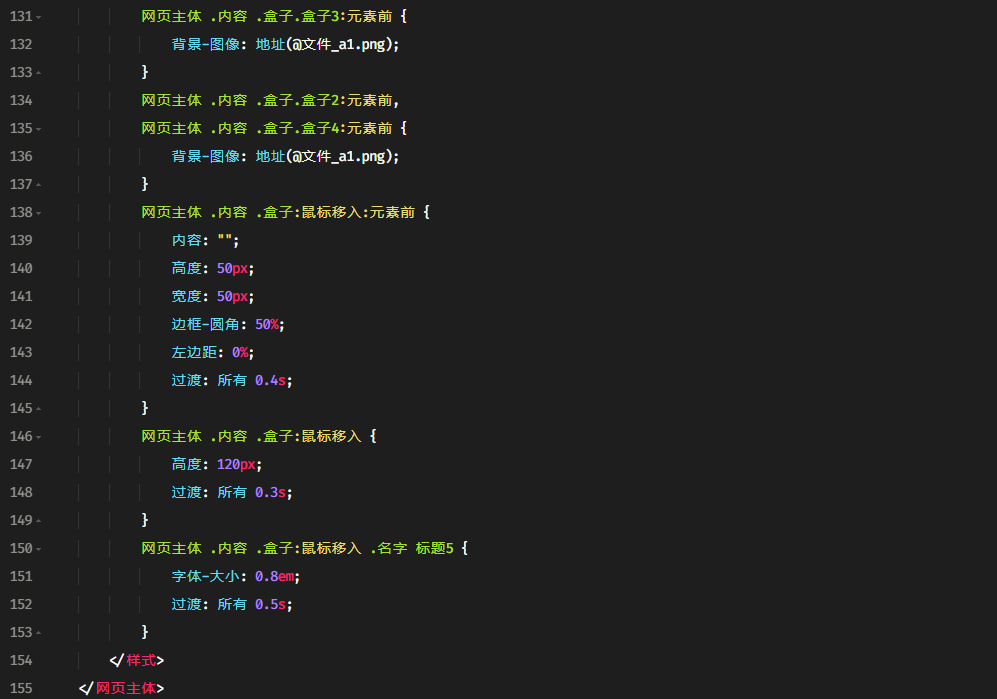Click the fold-end arrow beside line 153
The height and width of the screenshot is (699, 997).
[39, 633]
